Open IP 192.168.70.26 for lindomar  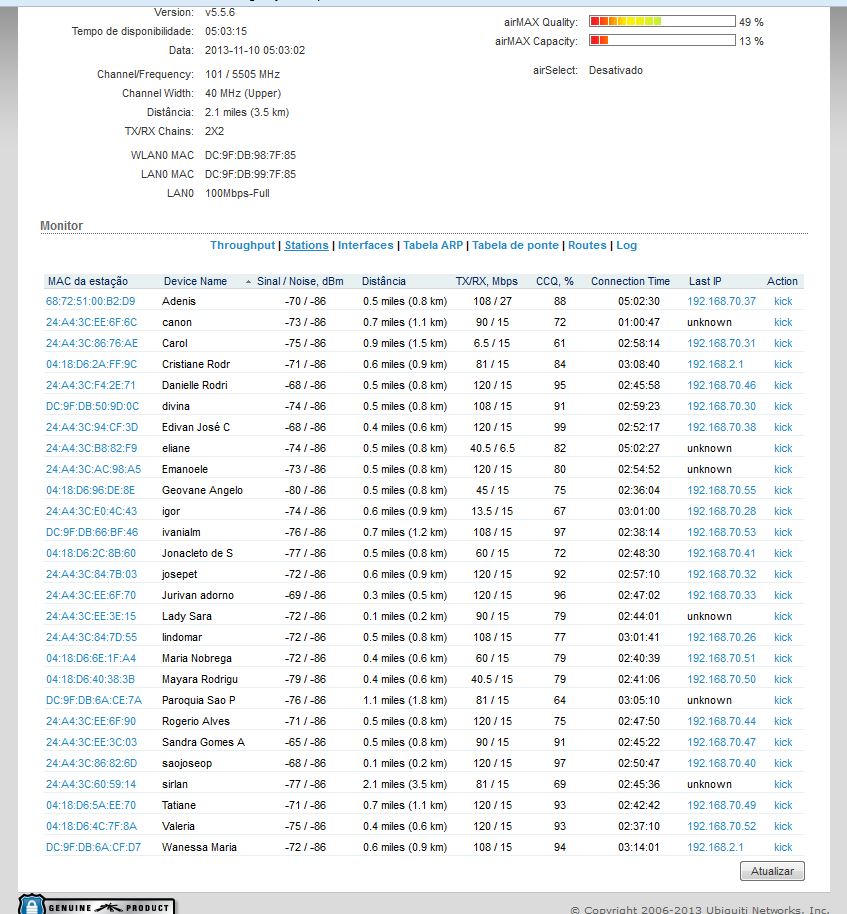pyautogui.click(x=721, y=637)
